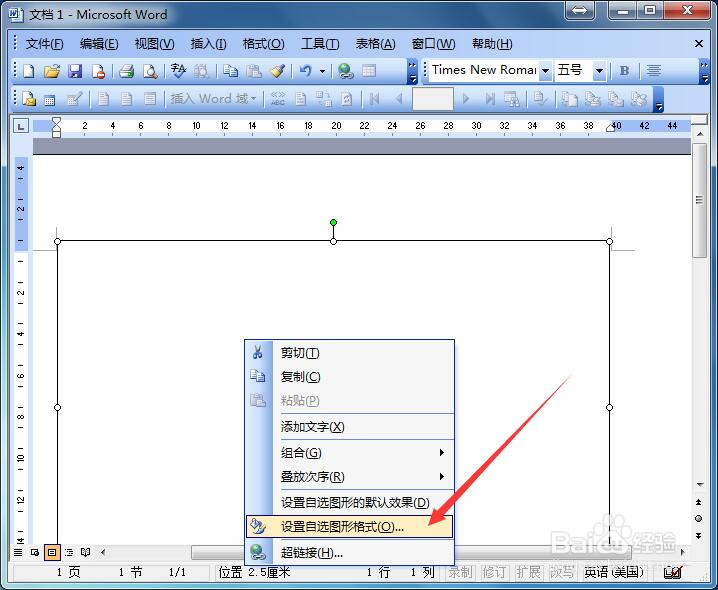This screenshot has height=590, width=718.
Task: Open Print Preview magnifier icon
Action: coord(150,71)
